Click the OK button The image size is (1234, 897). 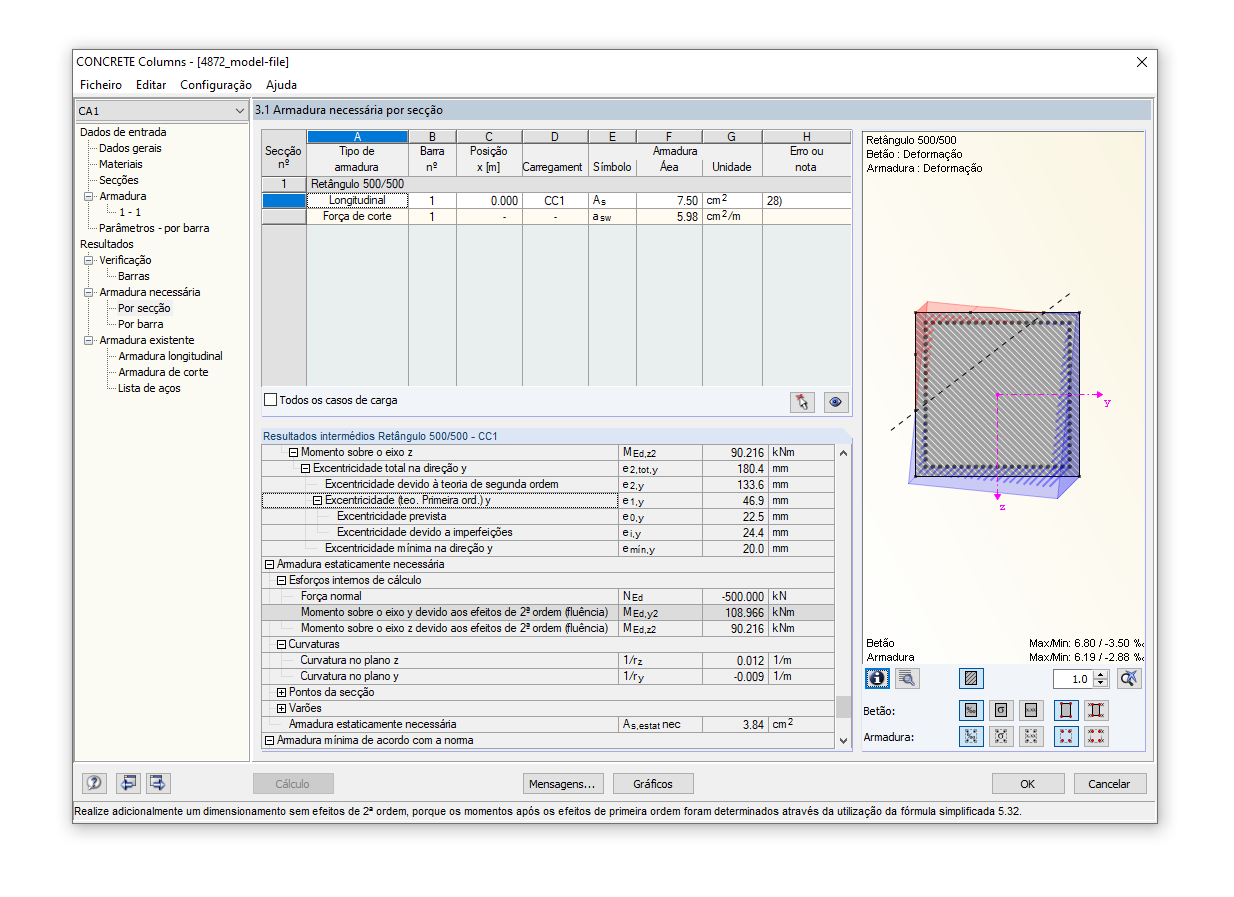pos(1028,784)
